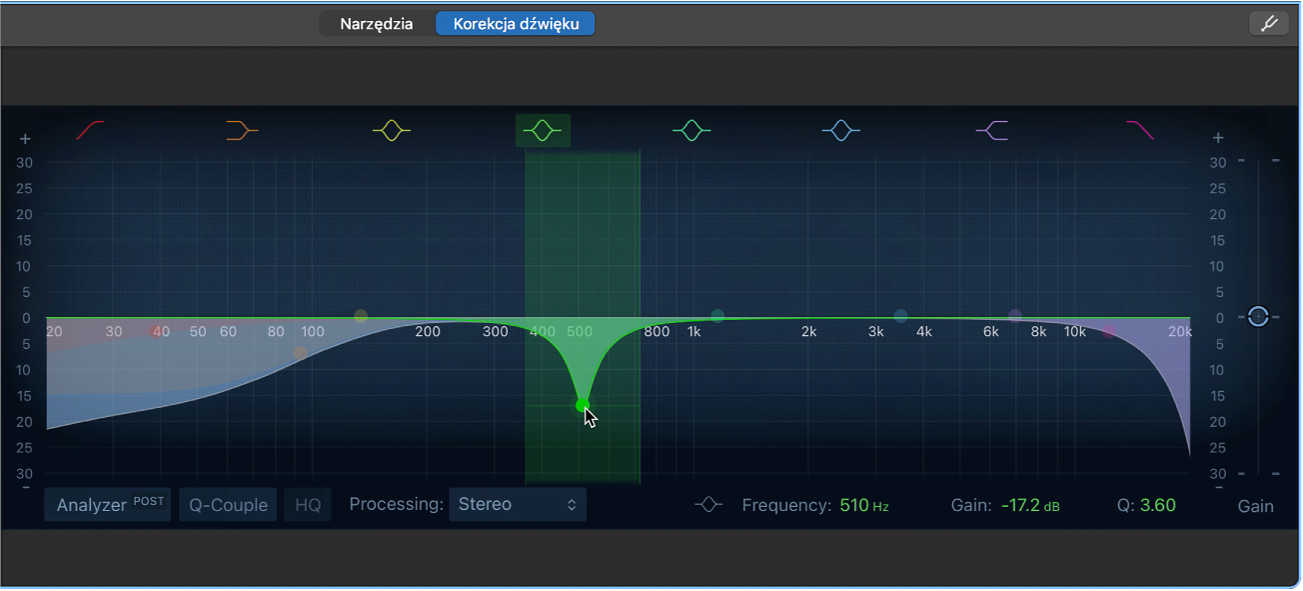Click the tuning fork icon
The height and width of the screenshot is (591, 1303).
1268,22
